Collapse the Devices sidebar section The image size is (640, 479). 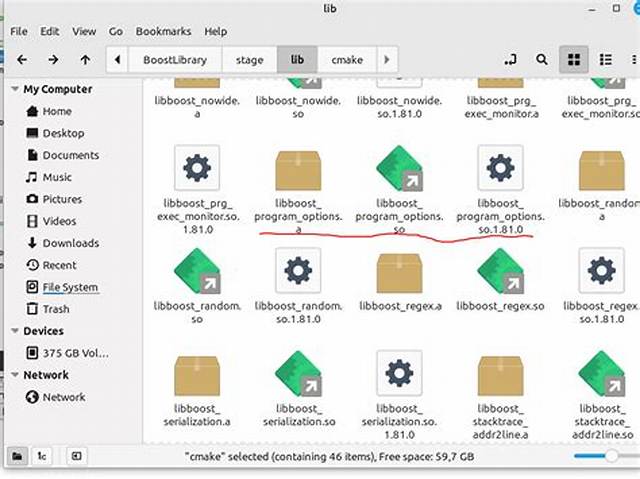[x=15, y=331]
